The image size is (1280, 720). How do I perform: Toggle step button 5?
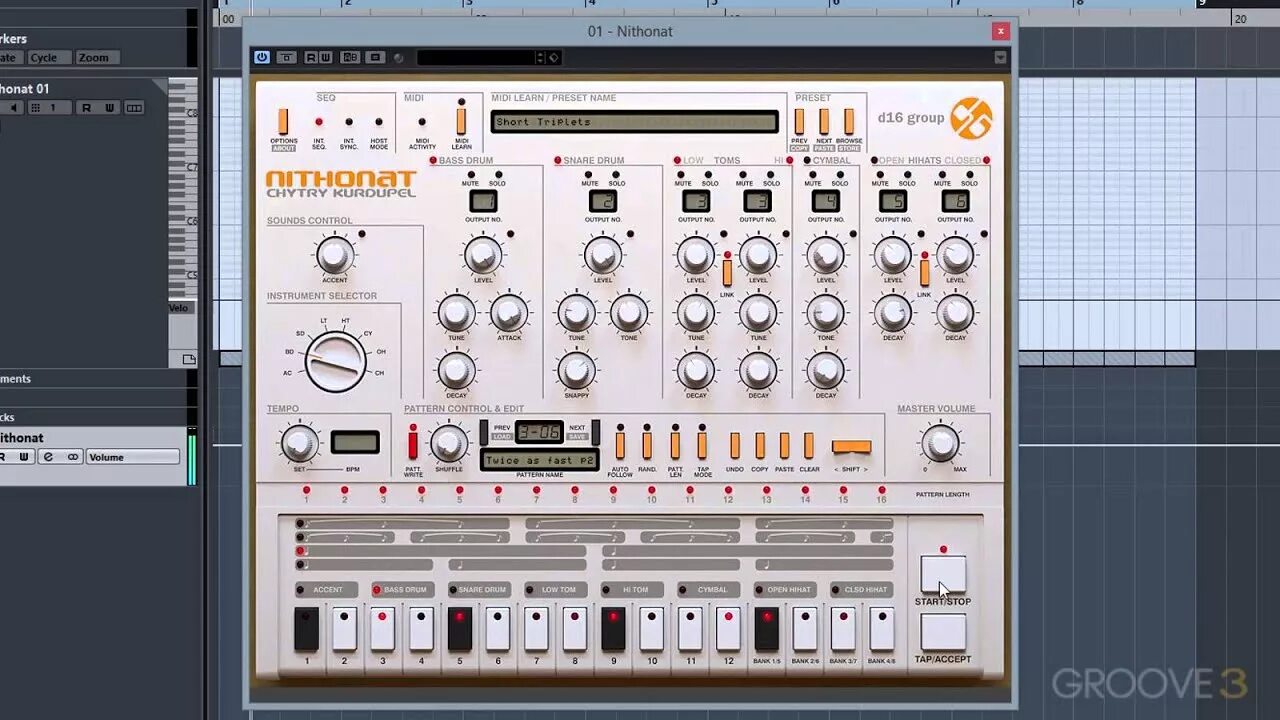460,628
